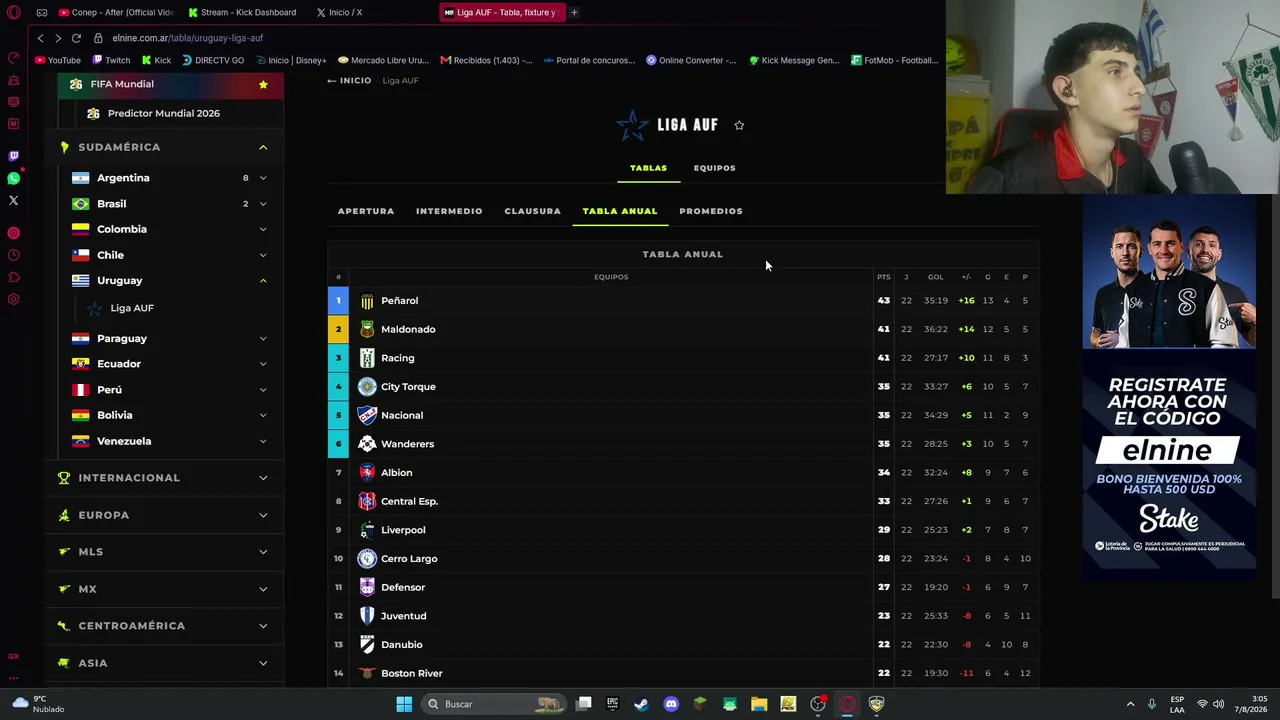The image size is (1280, 720).
Task: Click the Liverpool team crest
Action: 367,530
